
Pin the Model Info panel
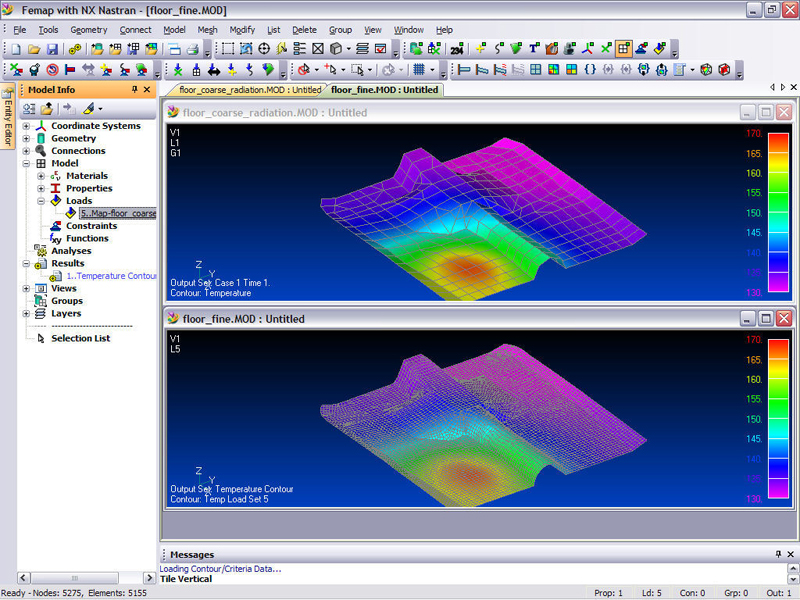coord(135,89)
